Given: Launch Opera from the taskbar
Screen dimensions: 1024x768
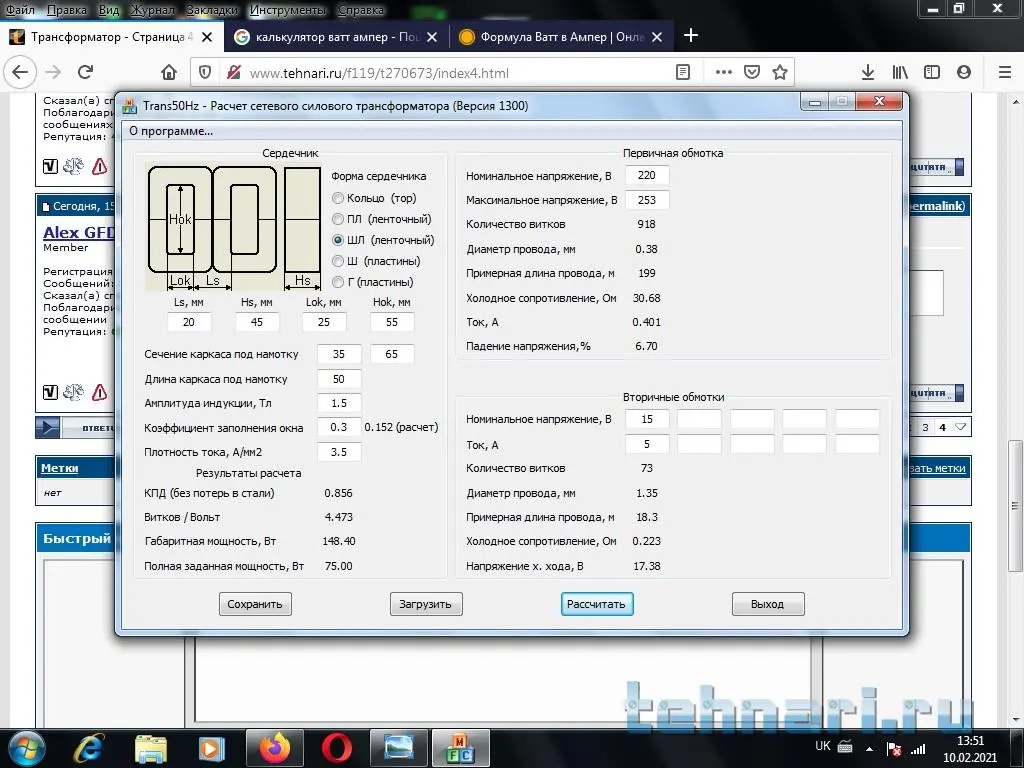Looking at the screenshot, I should 336,746.
